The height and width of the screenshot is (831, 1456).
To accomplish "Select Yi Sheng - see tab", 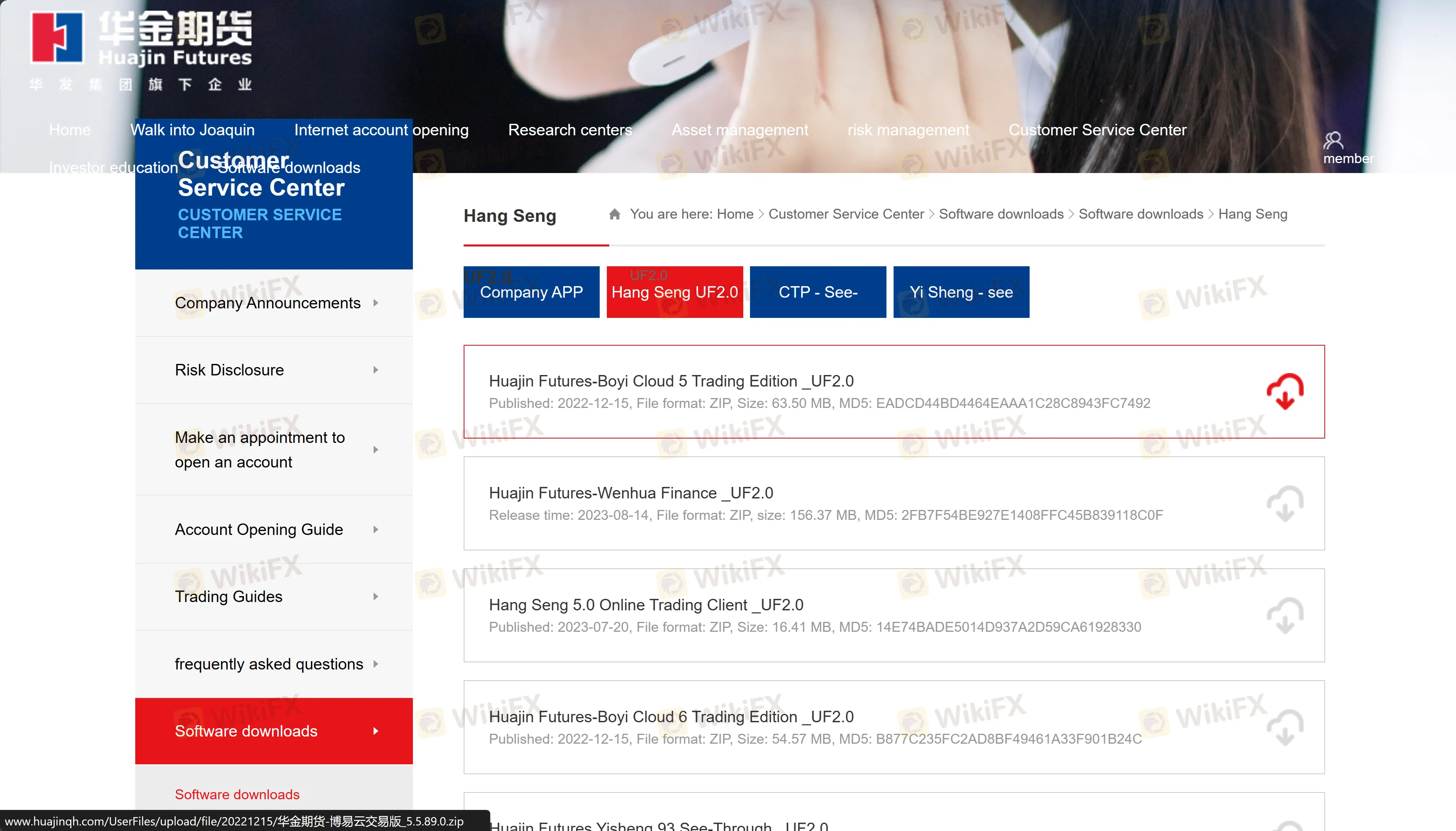I will click(961, 292).
